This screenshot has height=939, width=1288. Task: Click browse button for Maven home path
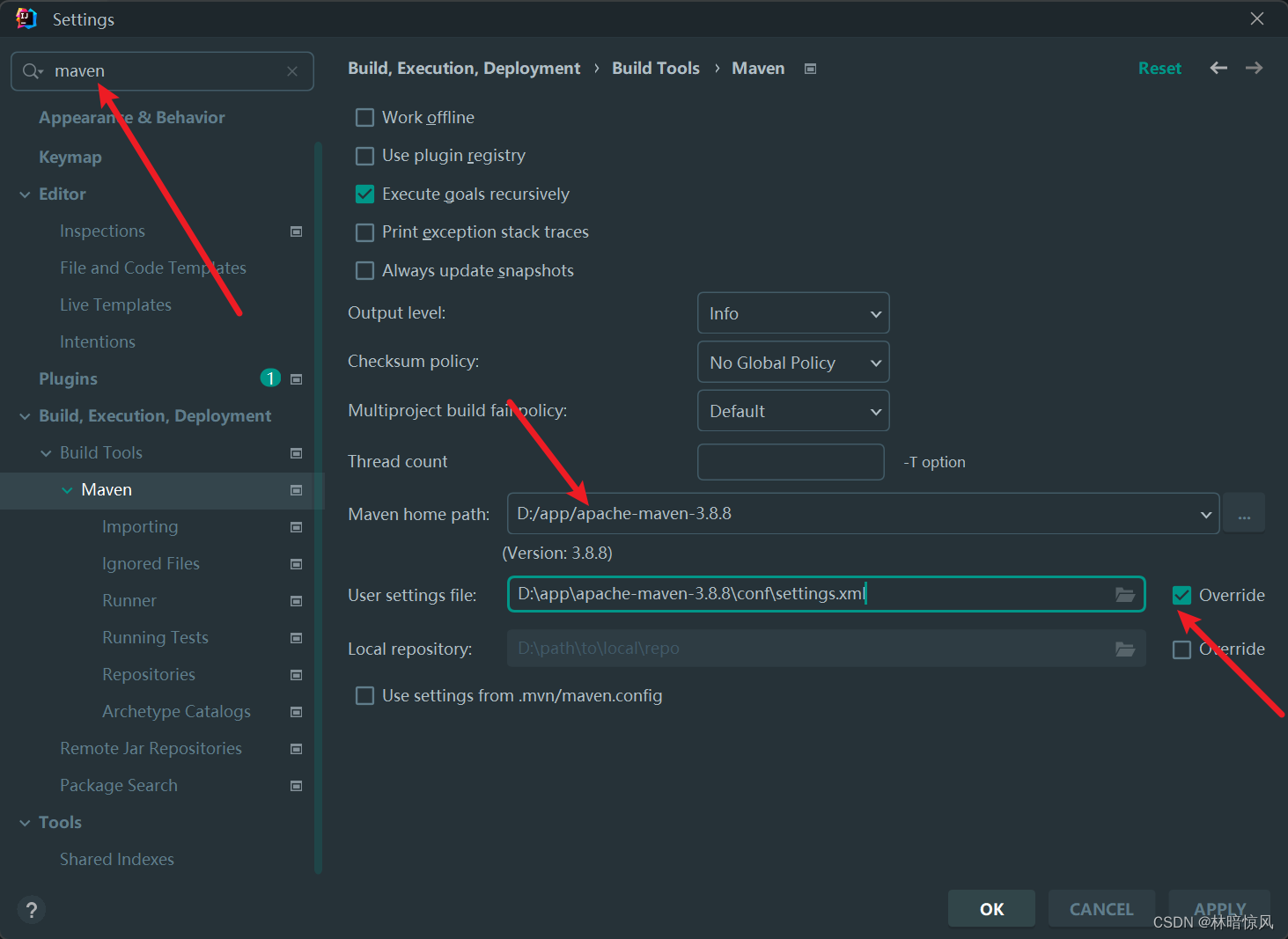pyautogui.click(x=1244, y=514)
